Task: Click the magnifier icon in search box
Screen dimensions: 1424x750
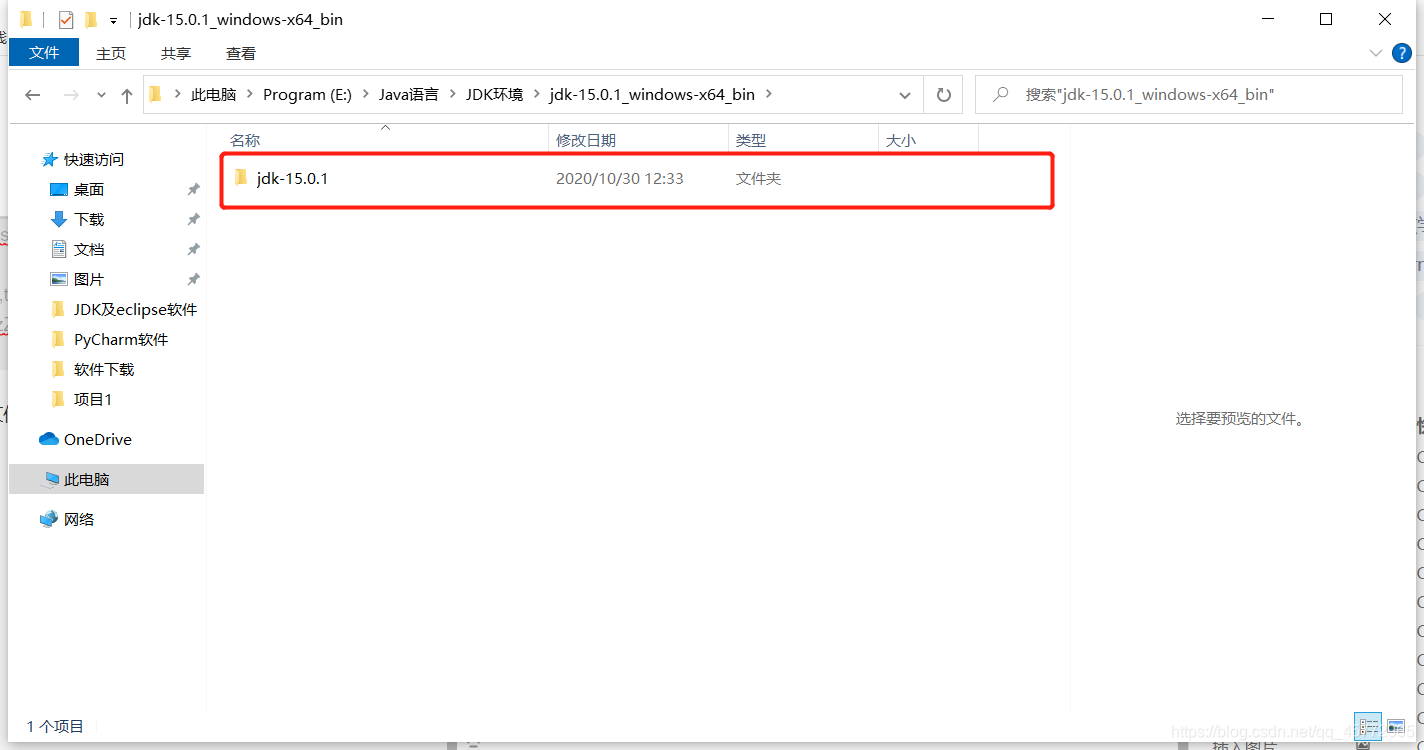Action: tap(1000, 95)
